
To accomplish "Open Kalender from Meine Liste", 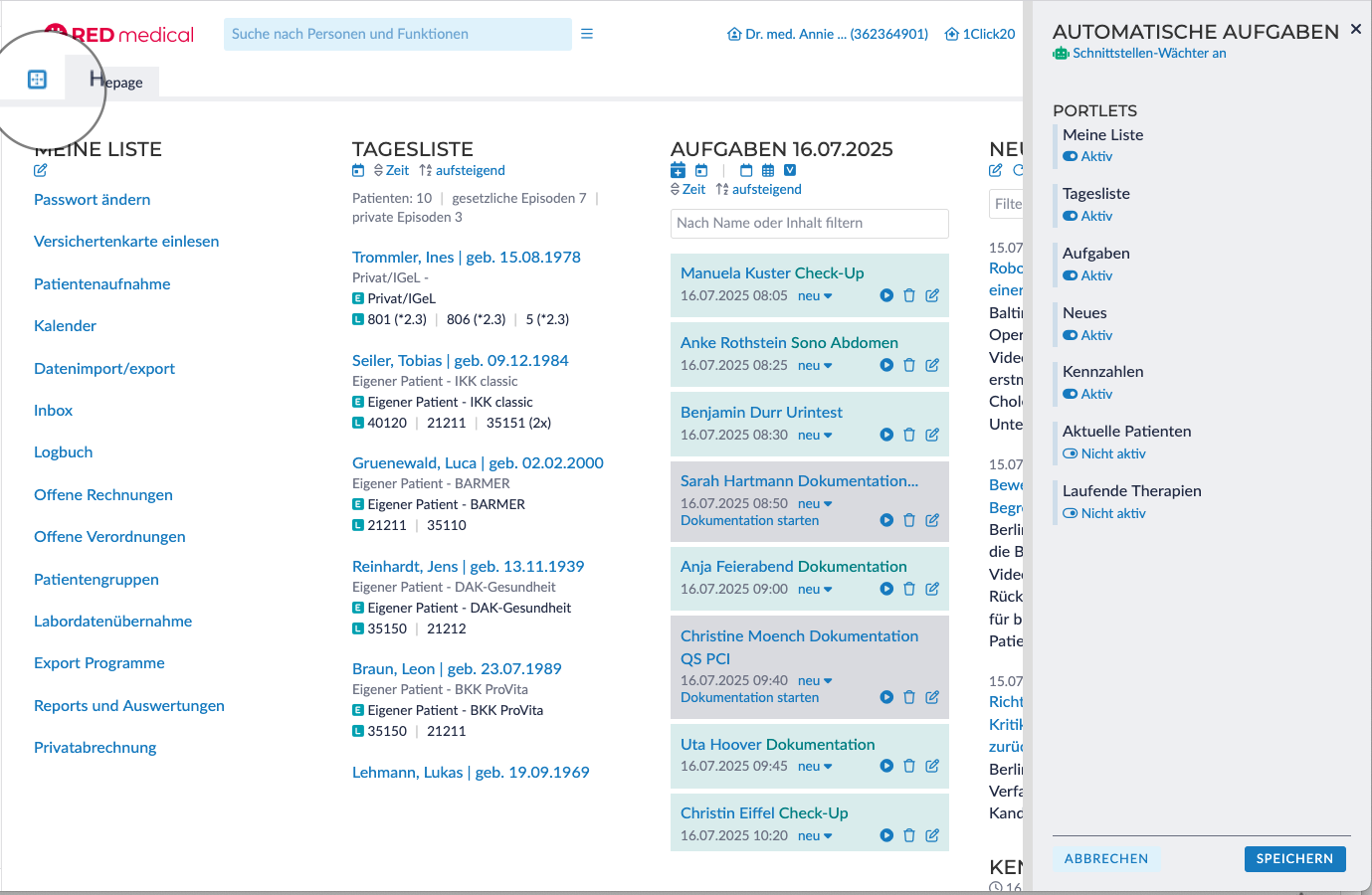I will click(65, 326).
